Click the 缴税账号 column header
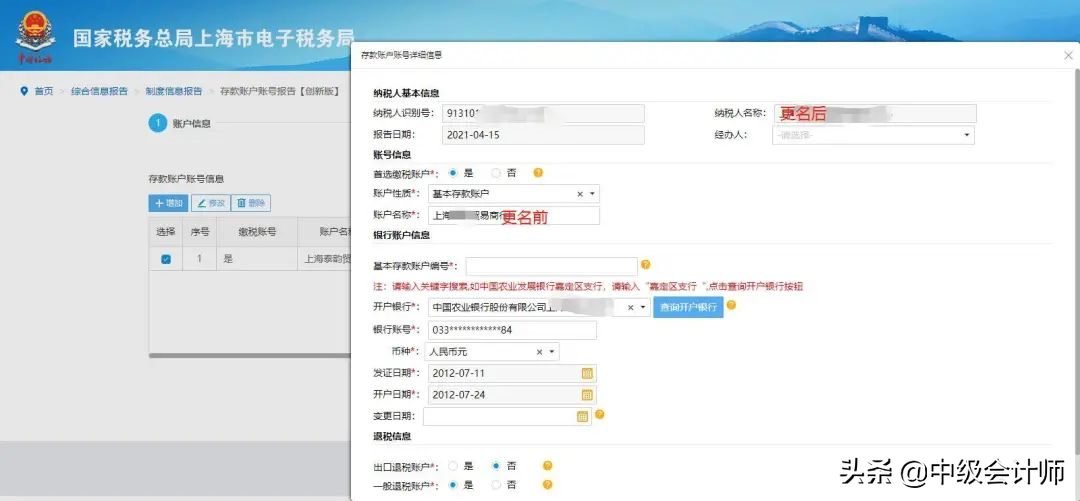 [257, 232]
